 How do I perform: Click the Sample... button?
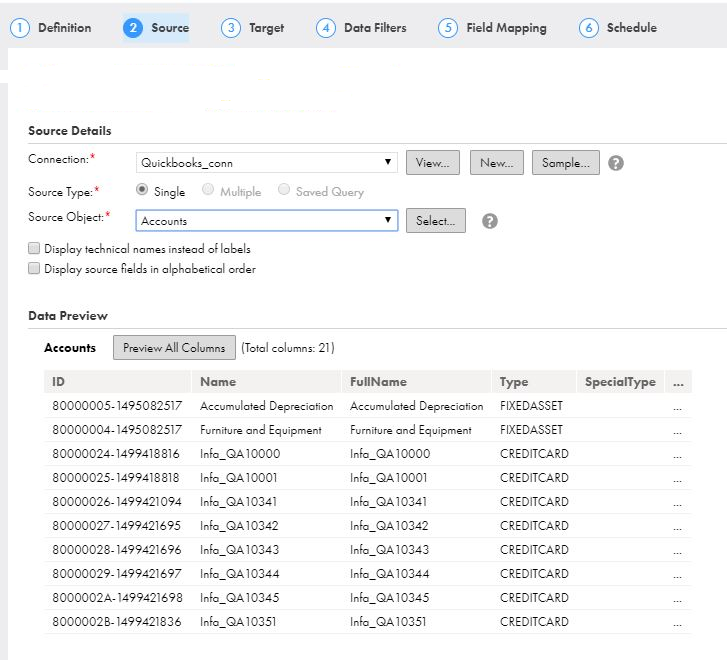[x=566, y=162]
